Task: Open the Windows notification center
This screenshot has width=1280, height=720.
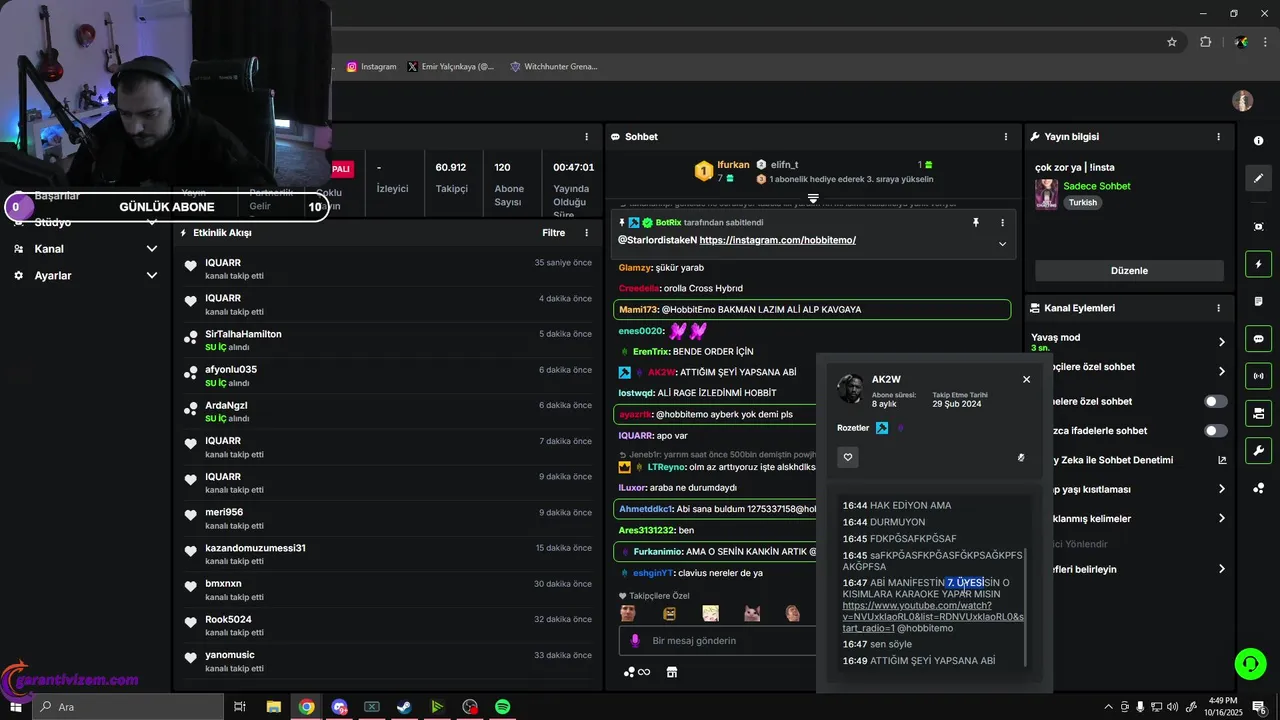Action: click(1260, 707)
